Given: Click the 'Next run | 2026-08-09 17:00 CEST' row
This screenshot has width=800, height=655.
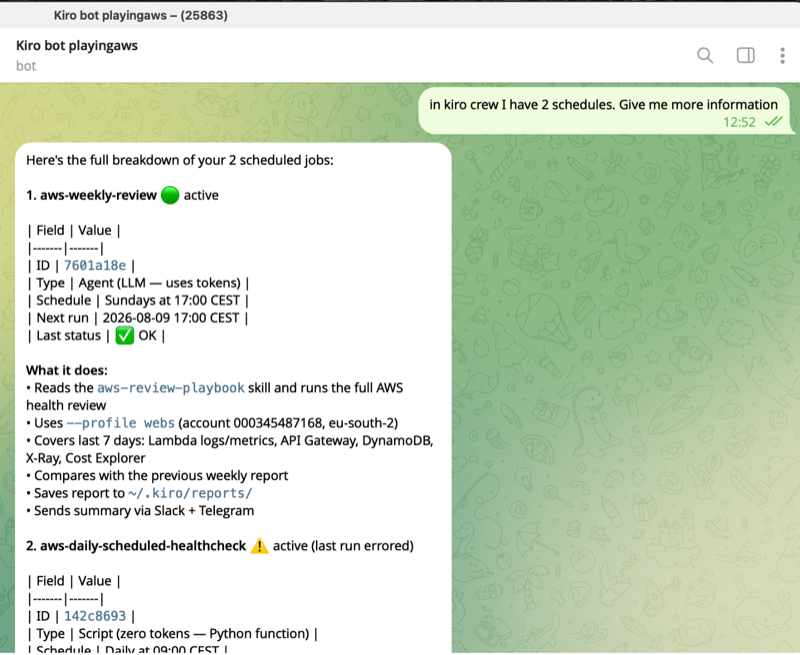Looking at the screenshot, I should coord(138,318).
